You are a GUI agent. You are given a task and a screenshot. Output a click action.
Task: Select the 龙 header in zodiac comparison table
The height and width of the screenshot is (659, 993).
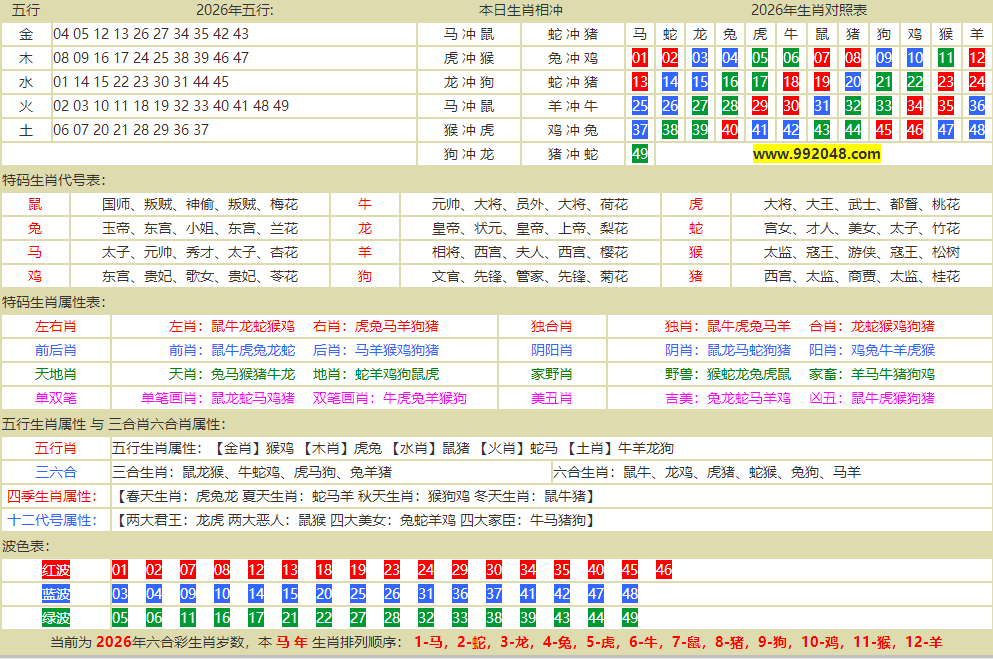click(700, 34)
